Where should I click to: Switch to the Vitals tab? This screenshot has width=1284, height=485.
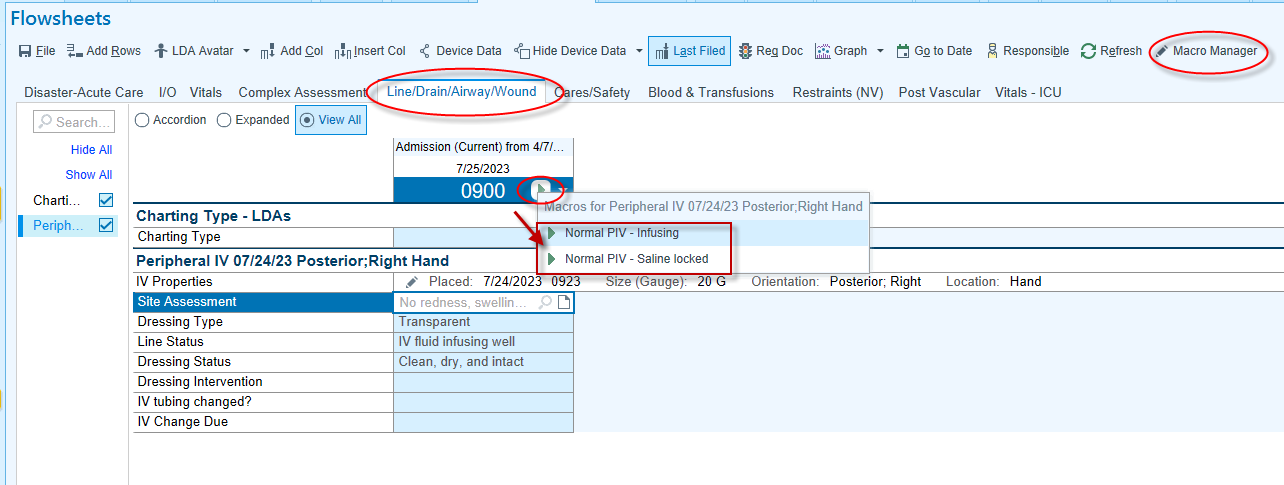coord(205,92)
